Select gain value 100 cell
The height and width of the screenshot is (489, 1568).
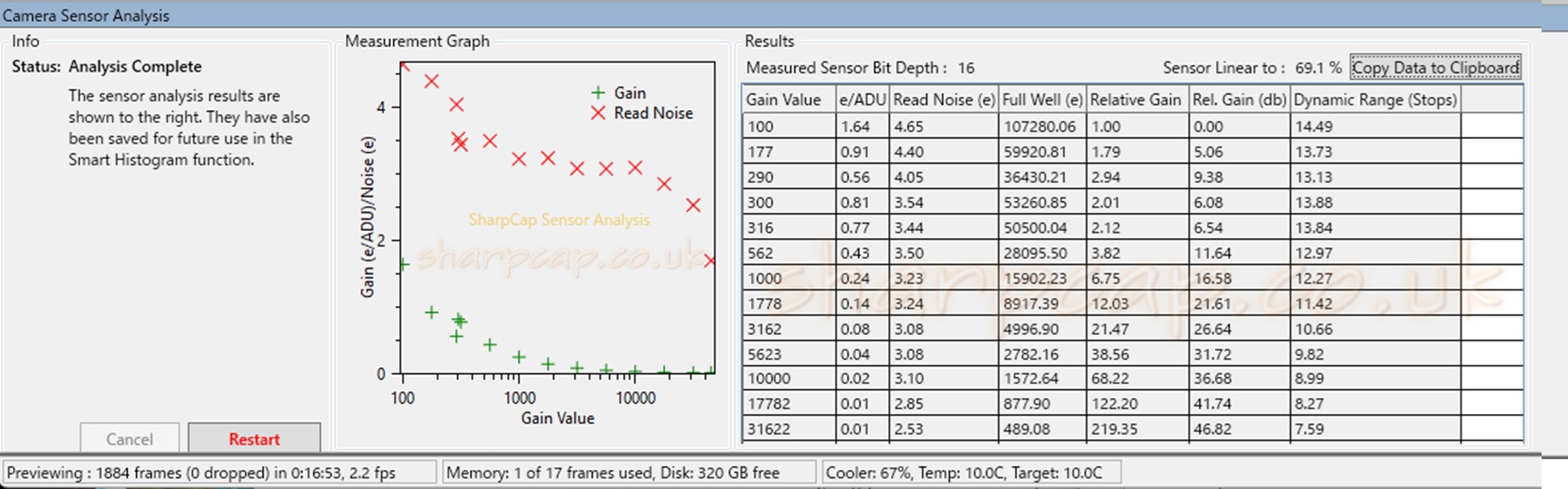click(790, 126)
